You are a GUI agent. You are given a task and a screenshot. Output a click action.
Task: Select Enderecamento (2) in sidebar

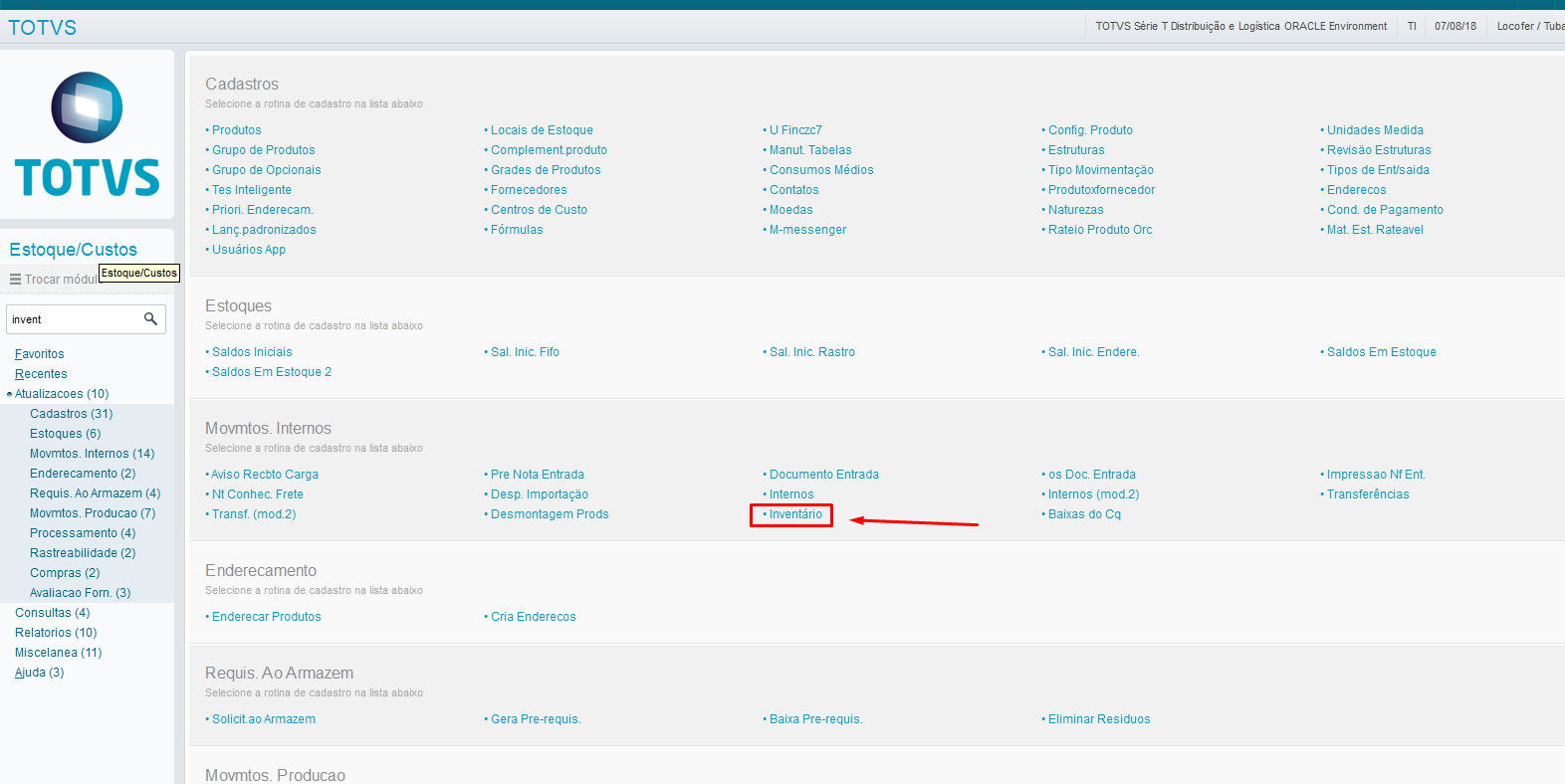(83, 474)
